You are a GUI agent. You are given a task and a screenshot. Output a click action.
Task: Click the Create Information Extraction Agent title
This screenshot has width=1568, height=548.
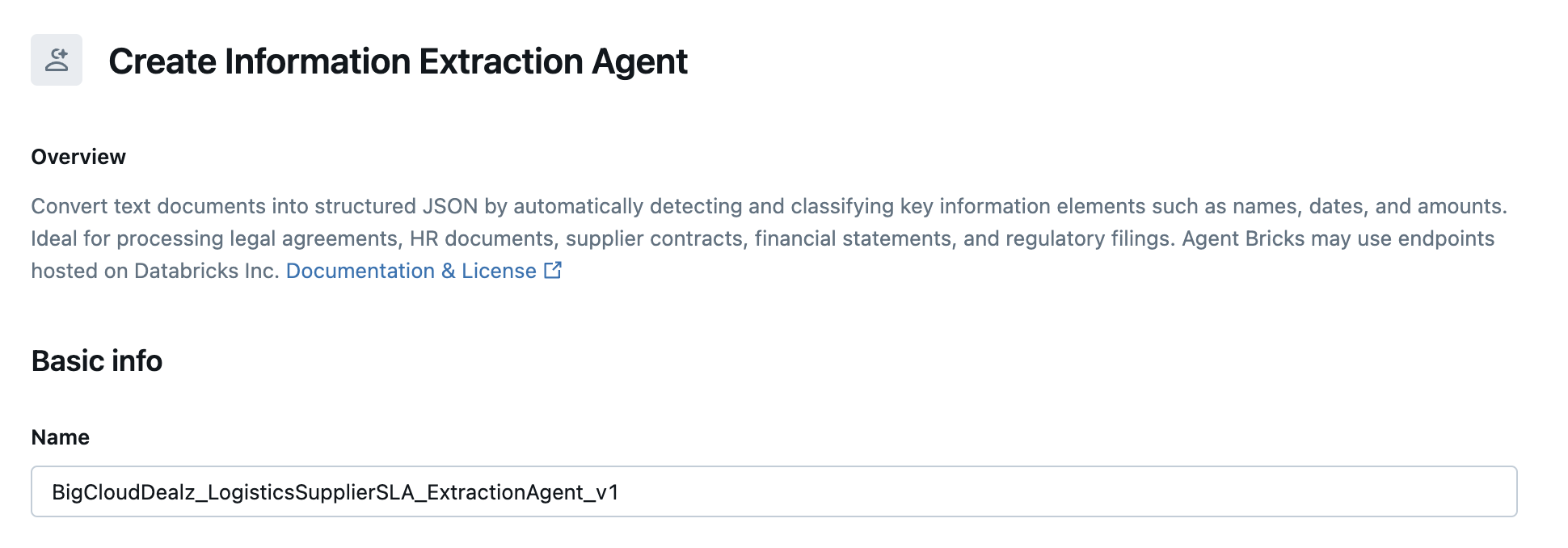(398, 61)
